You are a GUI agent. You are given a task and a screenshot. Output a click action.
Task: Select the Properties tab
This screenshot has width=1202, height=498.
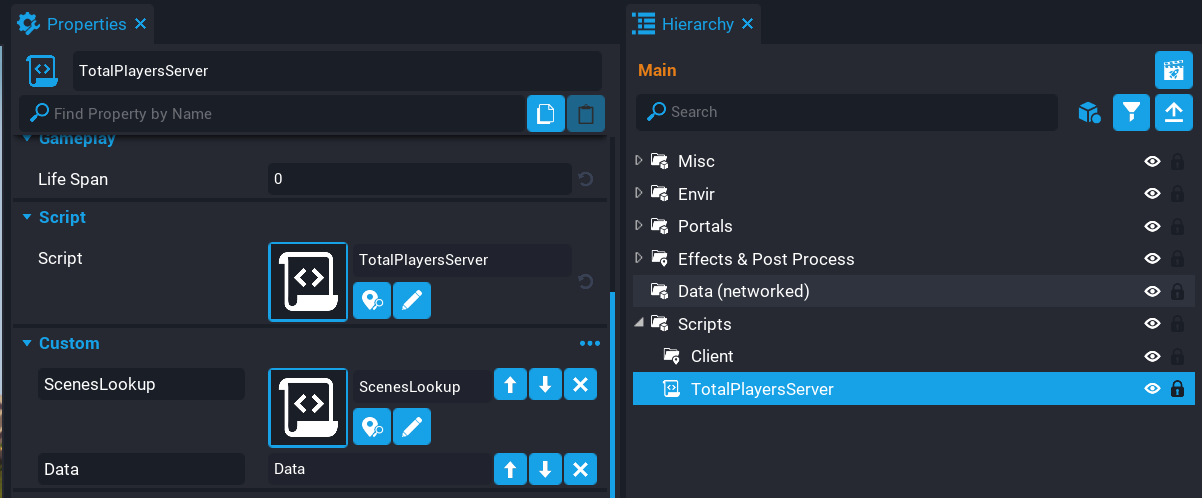85,23
